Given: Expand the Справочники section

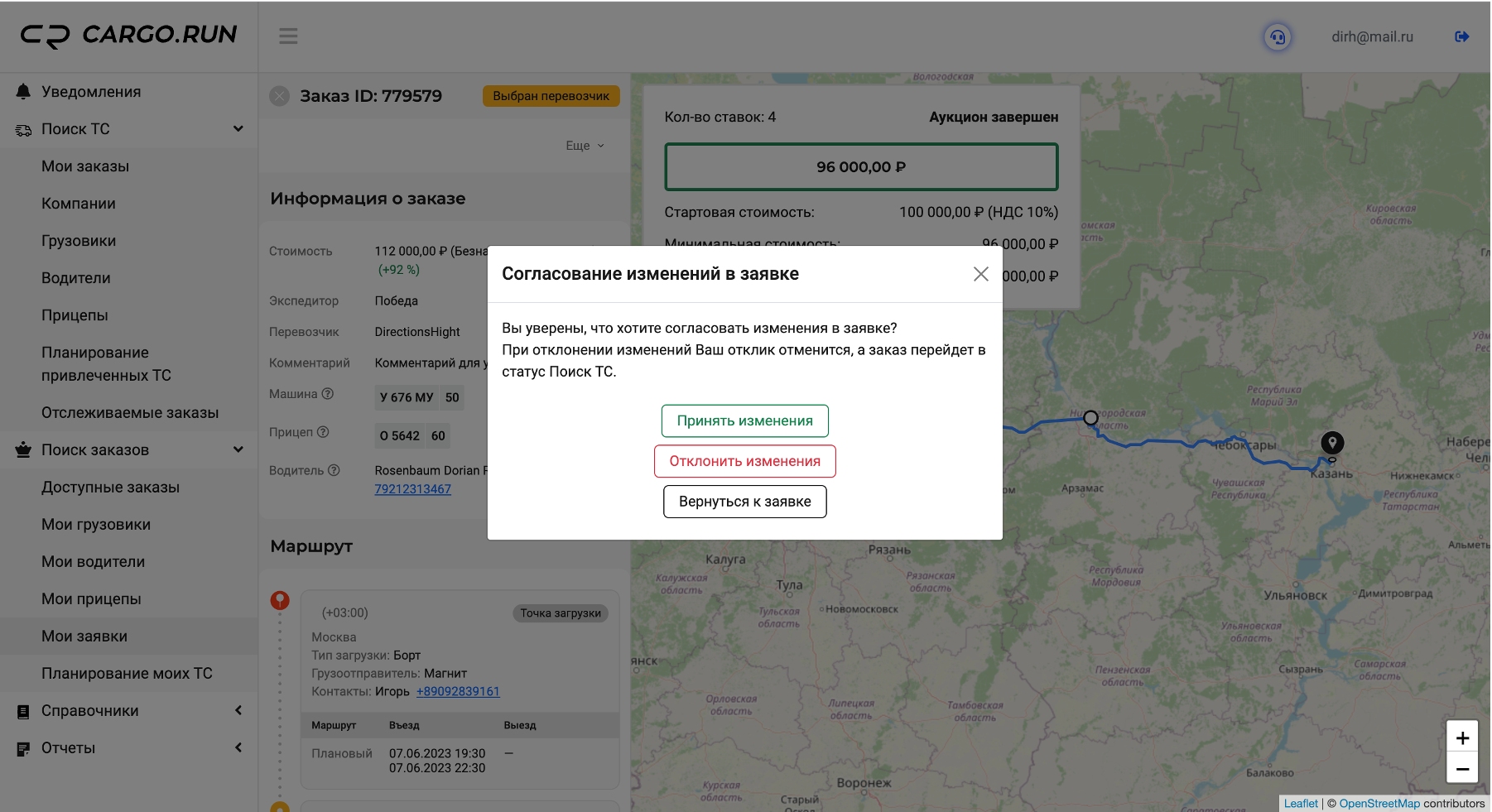Looking at the screenshot, I should point(238,711).
